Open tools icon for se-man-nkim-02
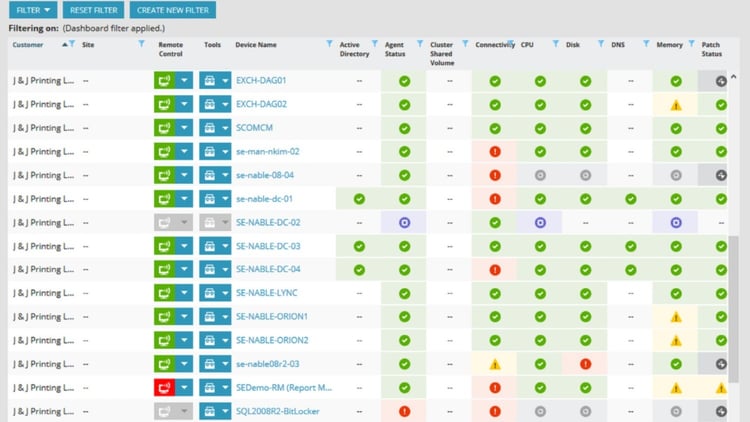This screenshot has height=422, width=750. (x=209, y=152)
